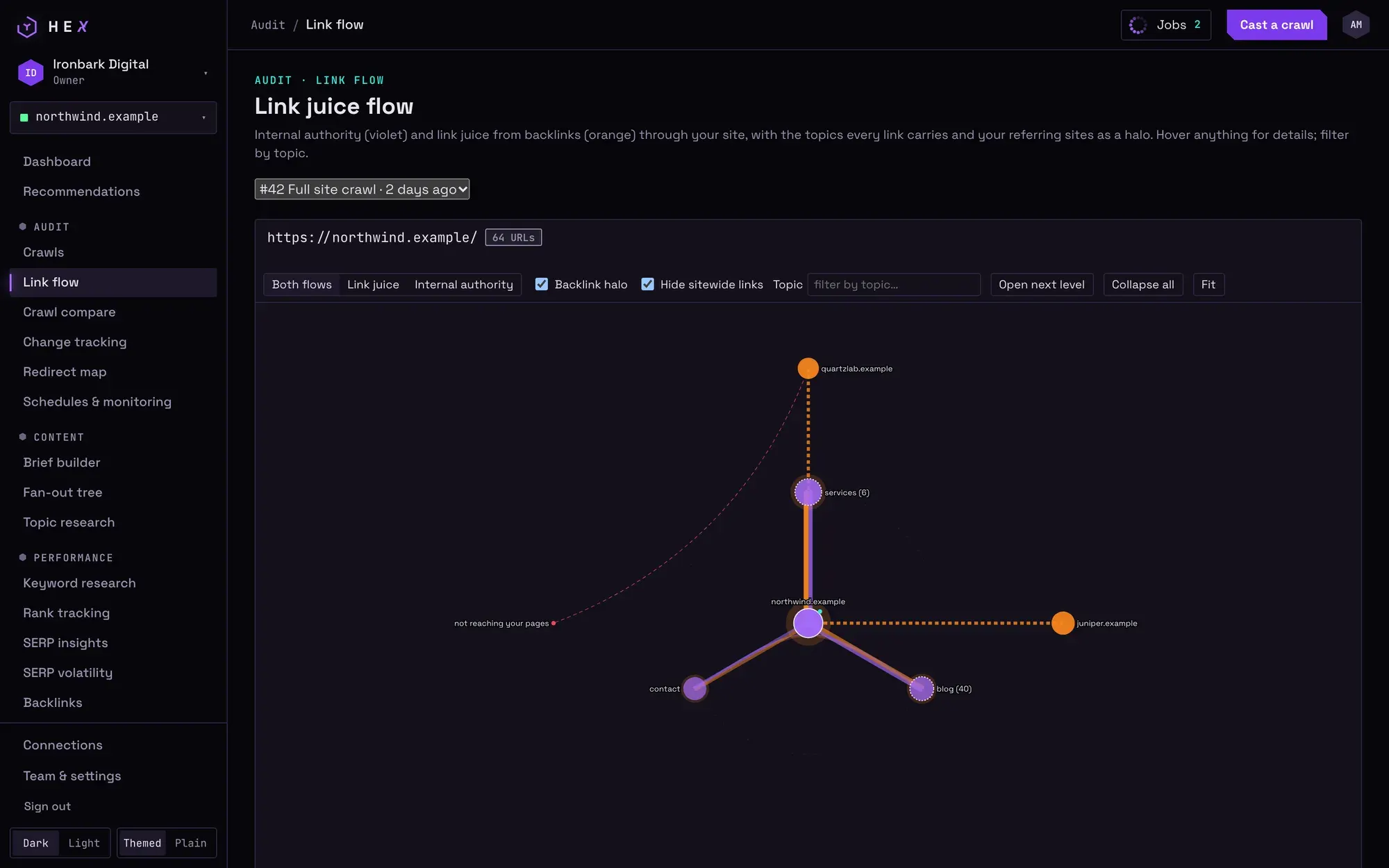Expand the services (6) node
1389x868 pixels.
[x=808, y=492]
